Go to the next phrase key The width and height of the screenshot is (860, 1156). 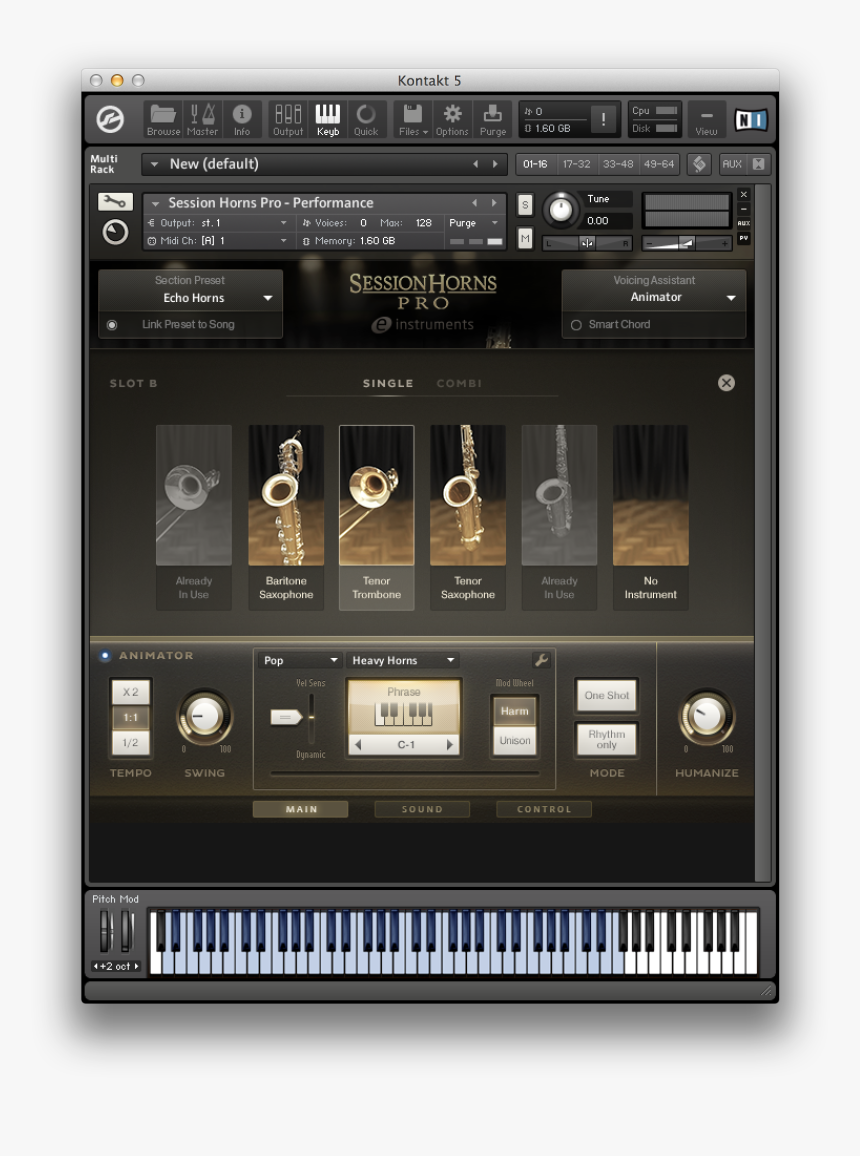point(450,745)
